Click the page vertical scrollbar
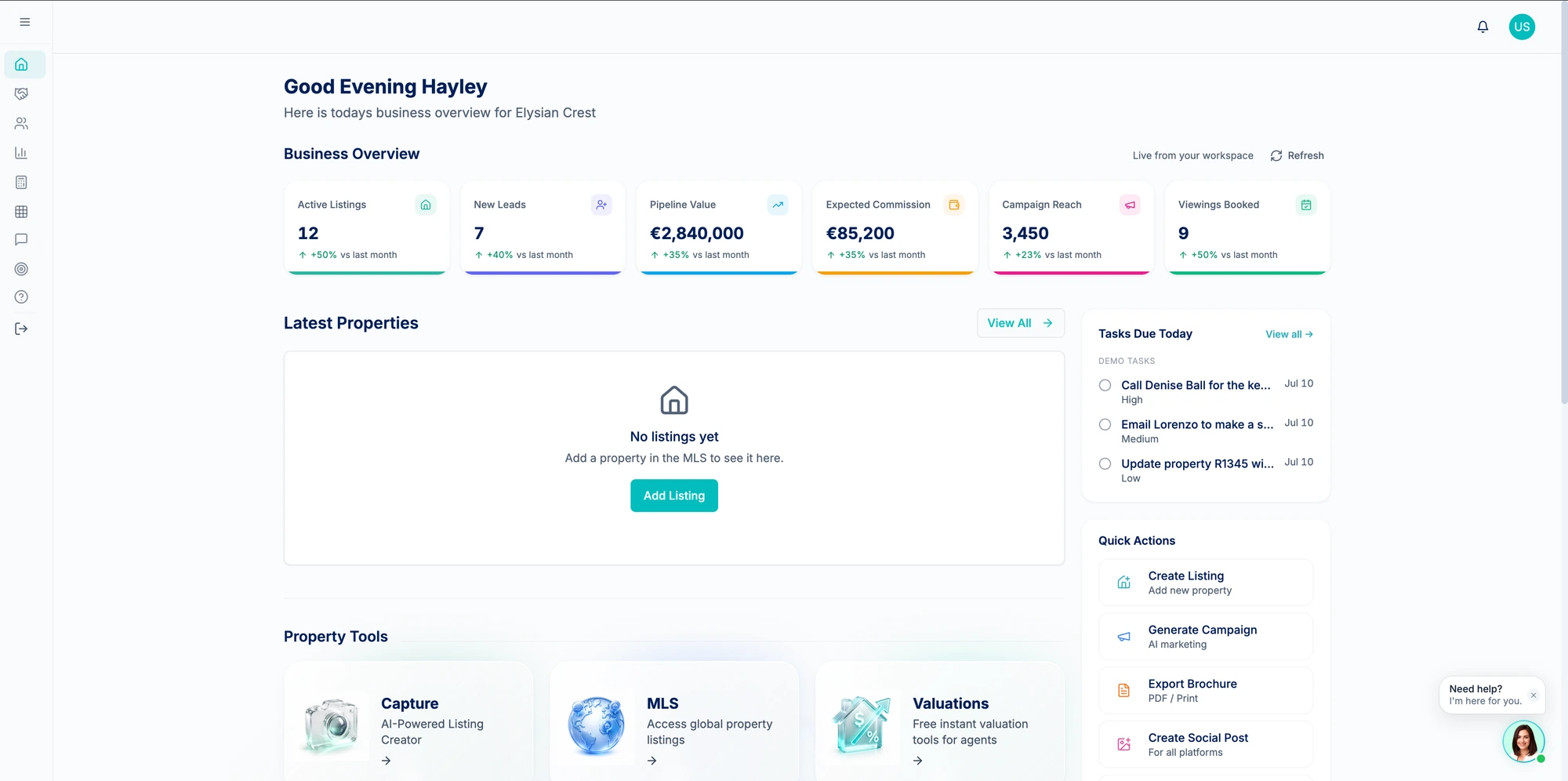The height and width of the screenshot is (781, 1568). coord(1564,204)
